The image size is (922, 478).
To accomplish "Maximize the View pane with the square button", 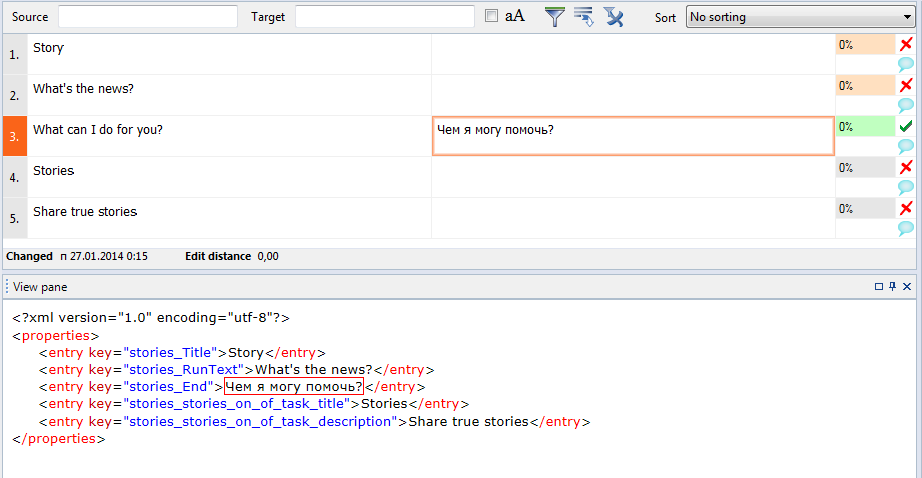I will tap(879, 287).
